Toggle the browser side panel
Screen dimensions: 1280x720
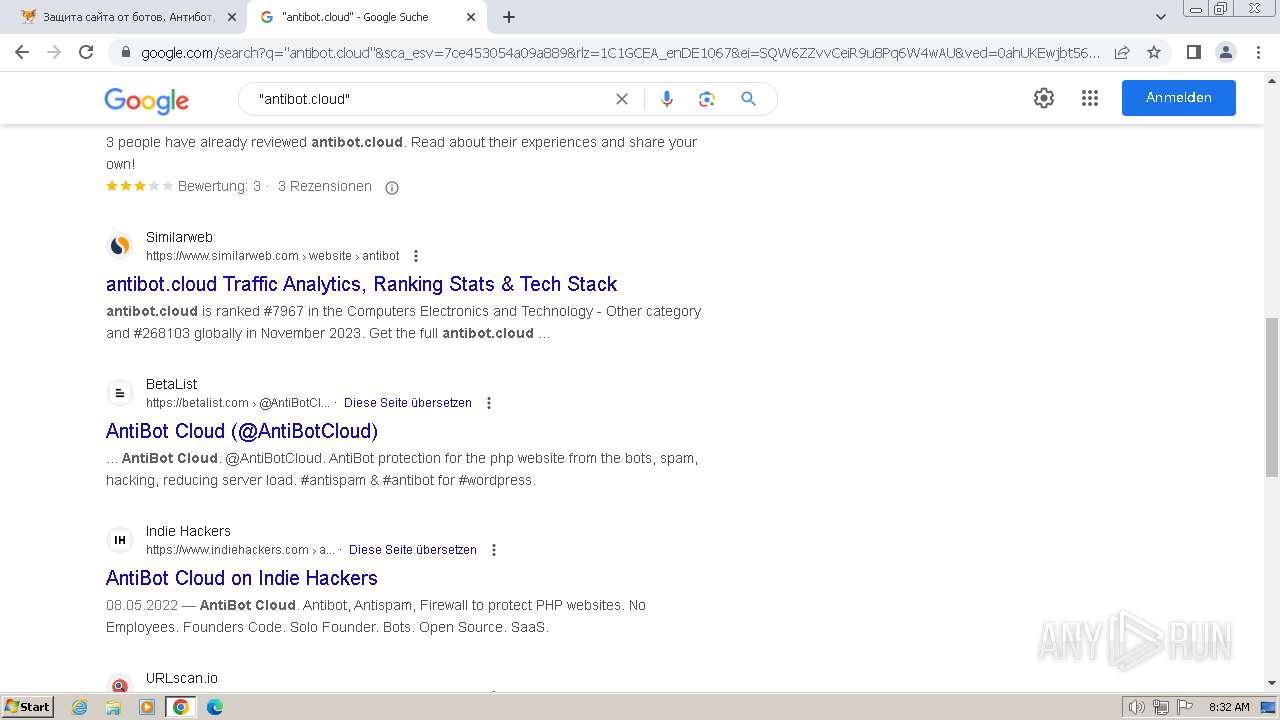(1193, 52)
